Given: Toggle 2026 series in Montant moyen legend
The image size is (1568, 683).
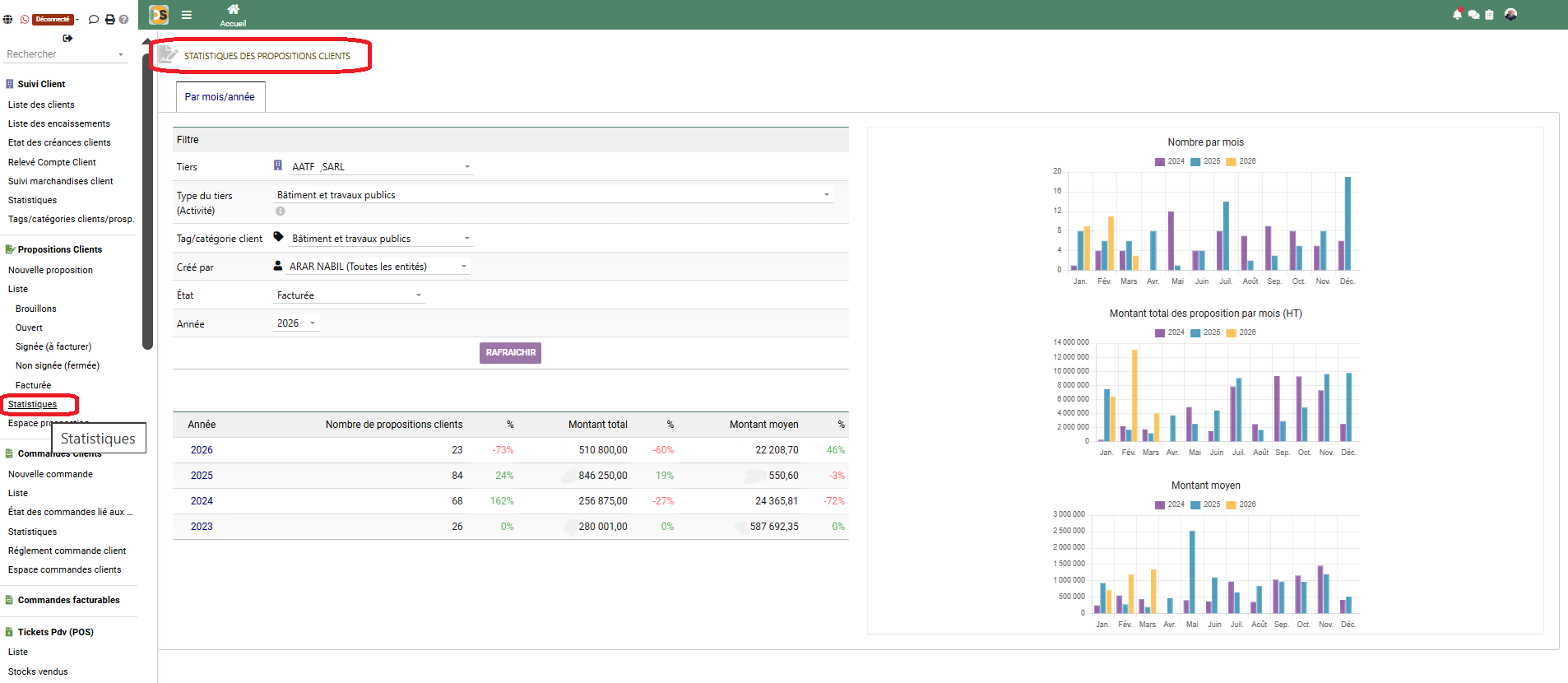Looking at the screenshot, I should pyautogui.click(x=1241, y=504).
